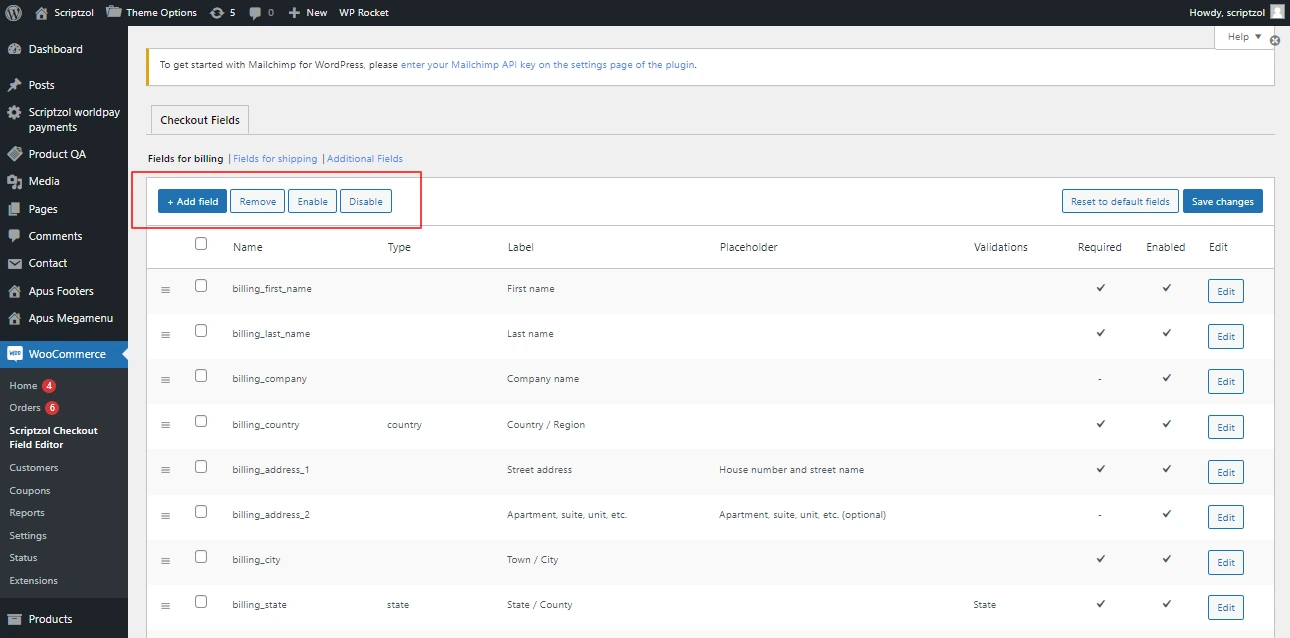
Task: Click the drag handle icon for billing_first_name
Action: click(166, 289)
